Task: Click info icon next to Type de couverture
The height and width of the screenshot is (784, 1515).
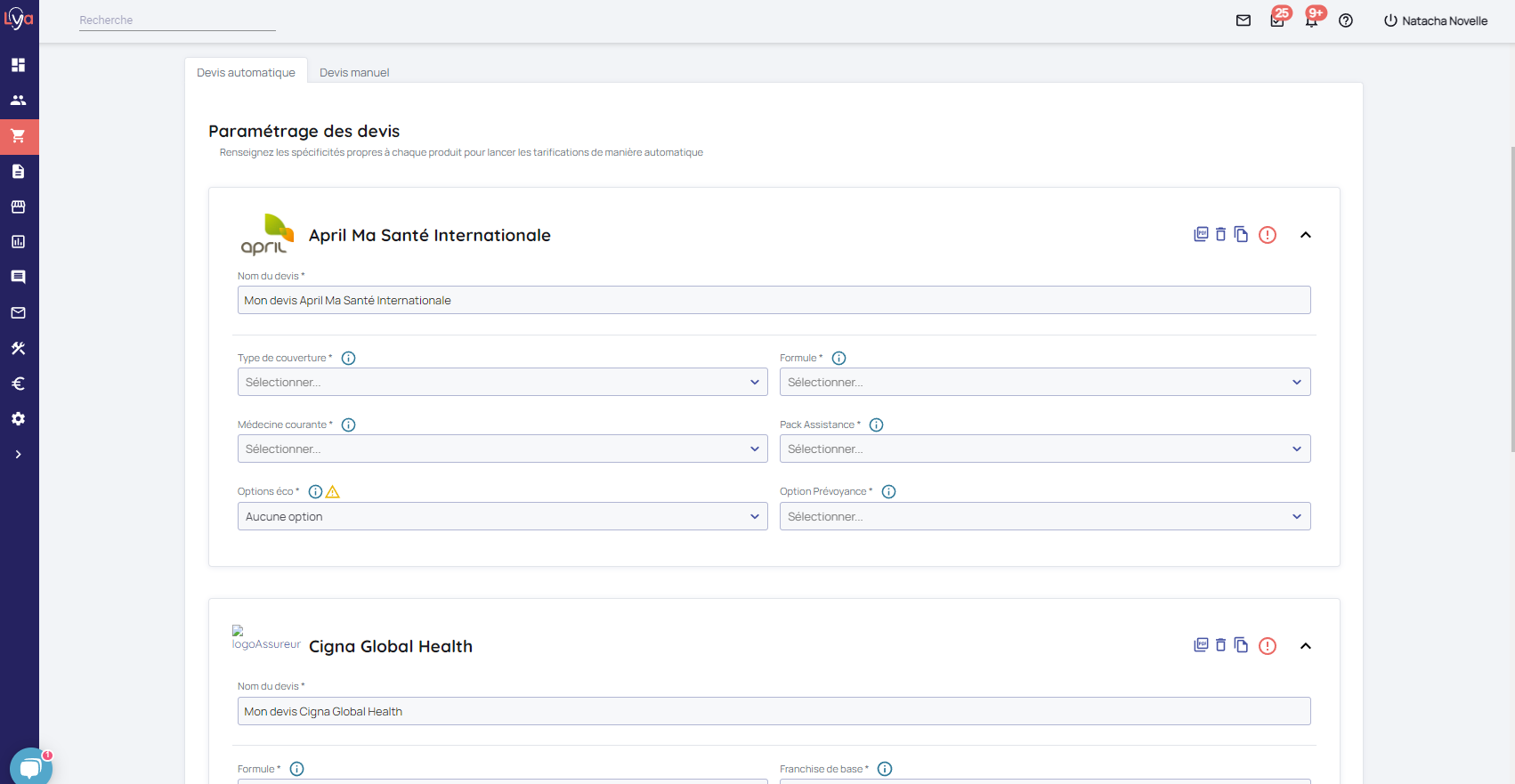Action: [x=349, y=359]
